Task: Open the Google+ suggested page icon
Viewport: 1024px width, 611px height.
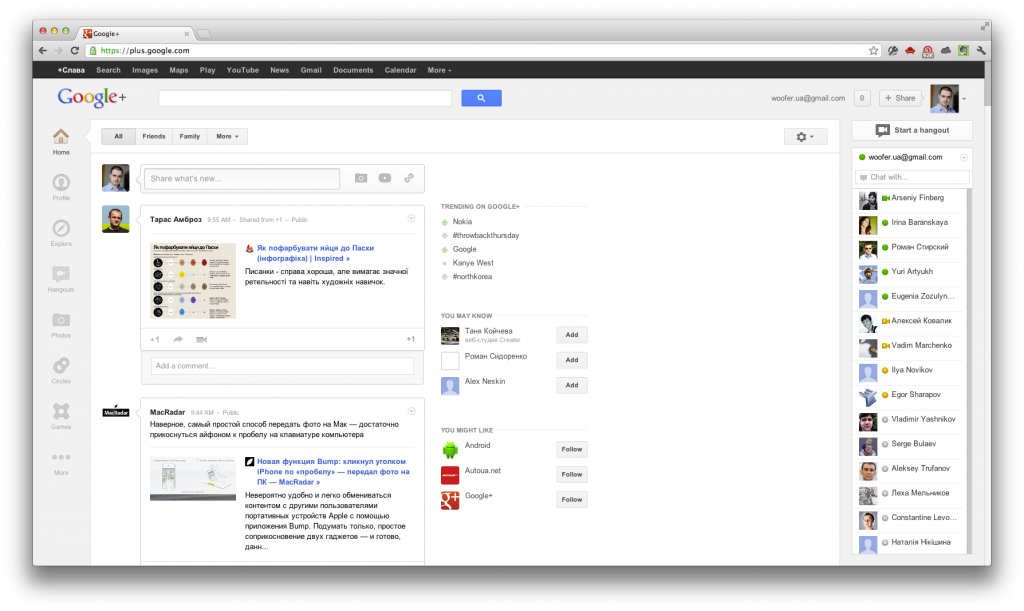Action: point(450,500)
